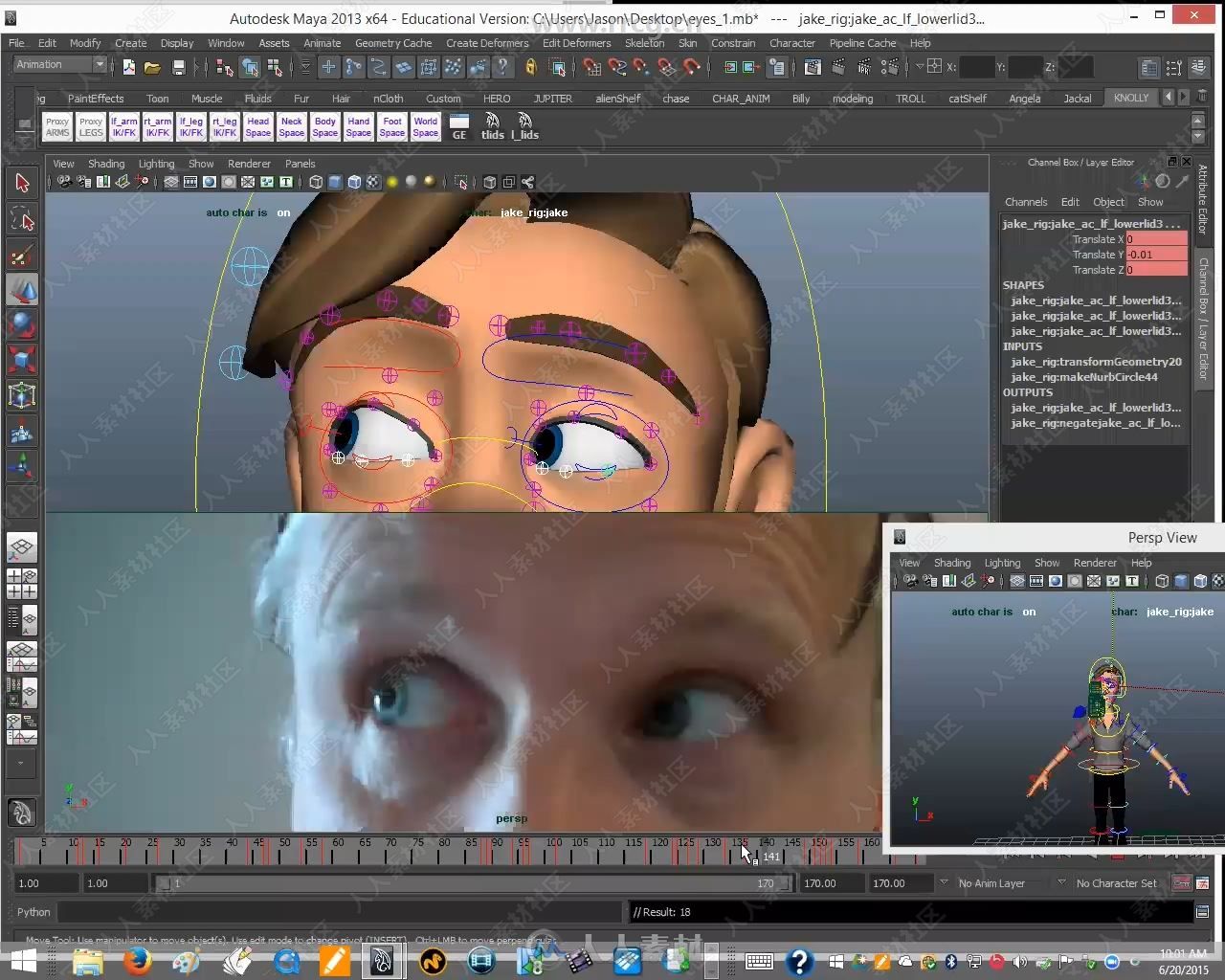This screenshot has width=1225, height=980.
Task: Open the Animate menu
Action: (322, 43)
